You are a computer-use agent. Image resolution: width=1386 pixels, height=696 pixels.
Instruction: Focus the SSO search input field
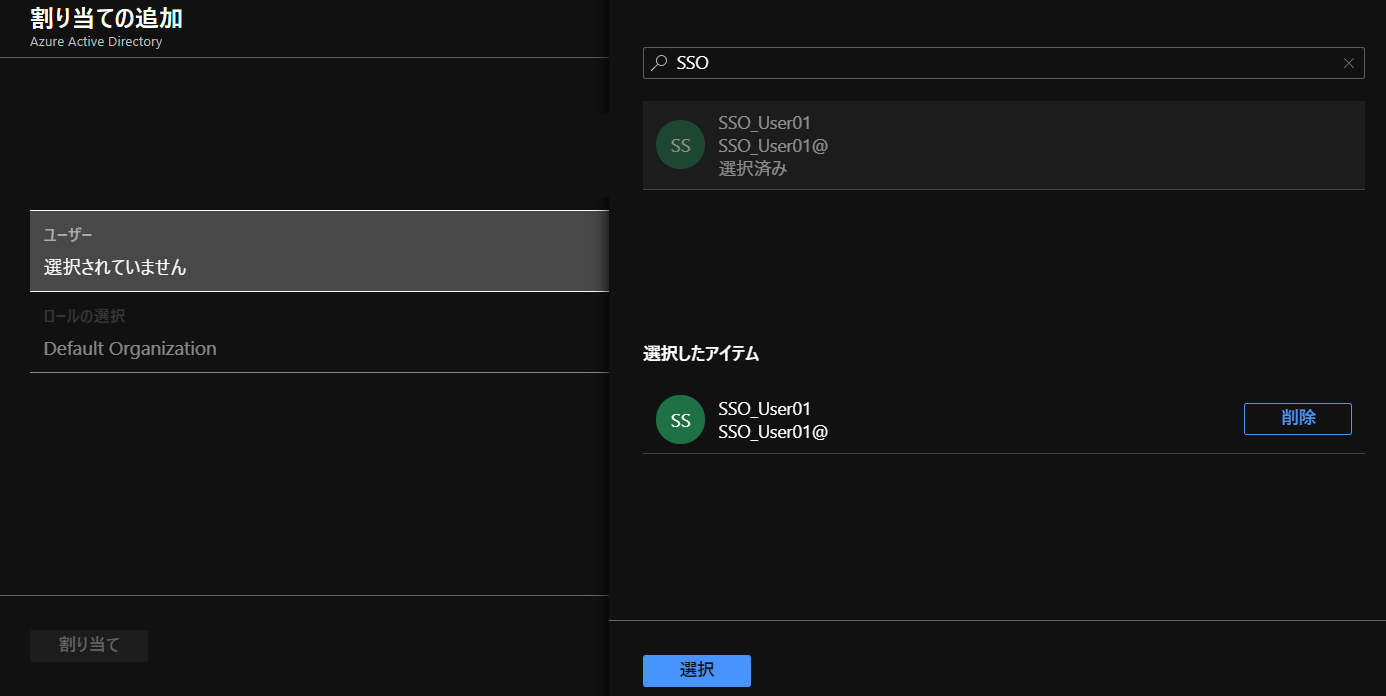pos(1000,63)
